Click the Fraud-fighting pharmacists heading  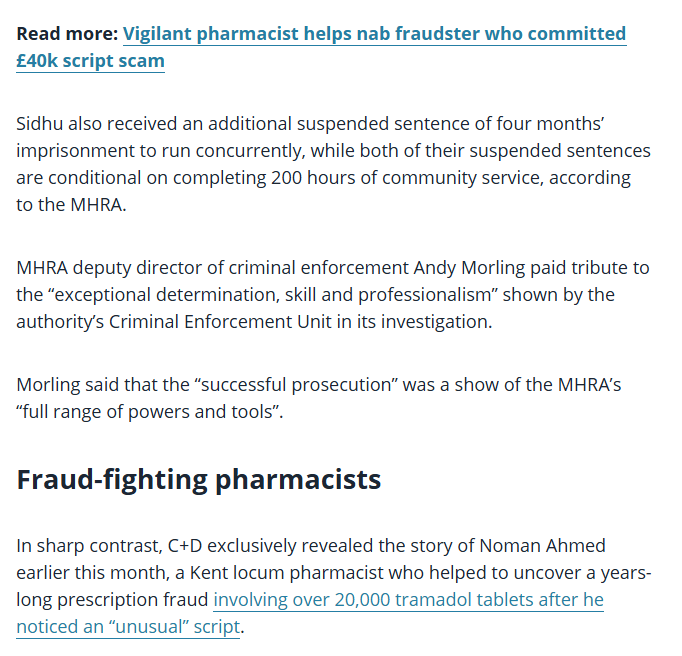199,479
